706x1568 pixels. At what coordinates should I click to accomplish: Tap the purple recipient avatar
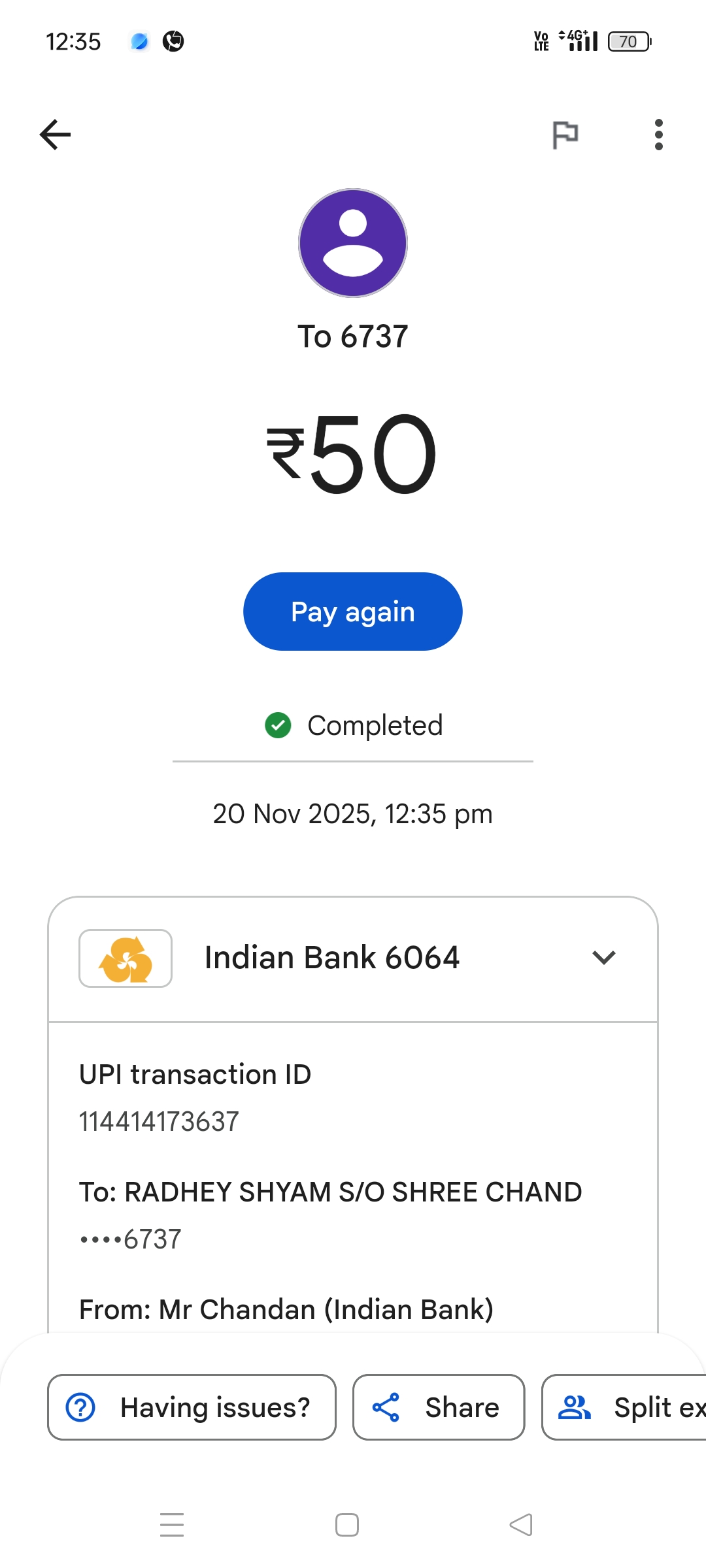pyautogui.click(x=353, y=243)
